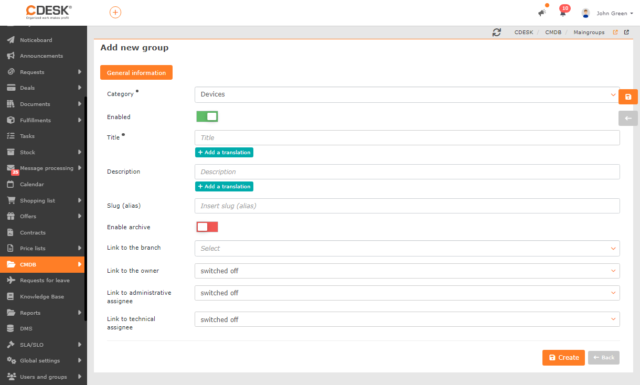Expand the Requests submenu arrow
Viewport: 640px width, 385px height.
click(80, 72)
